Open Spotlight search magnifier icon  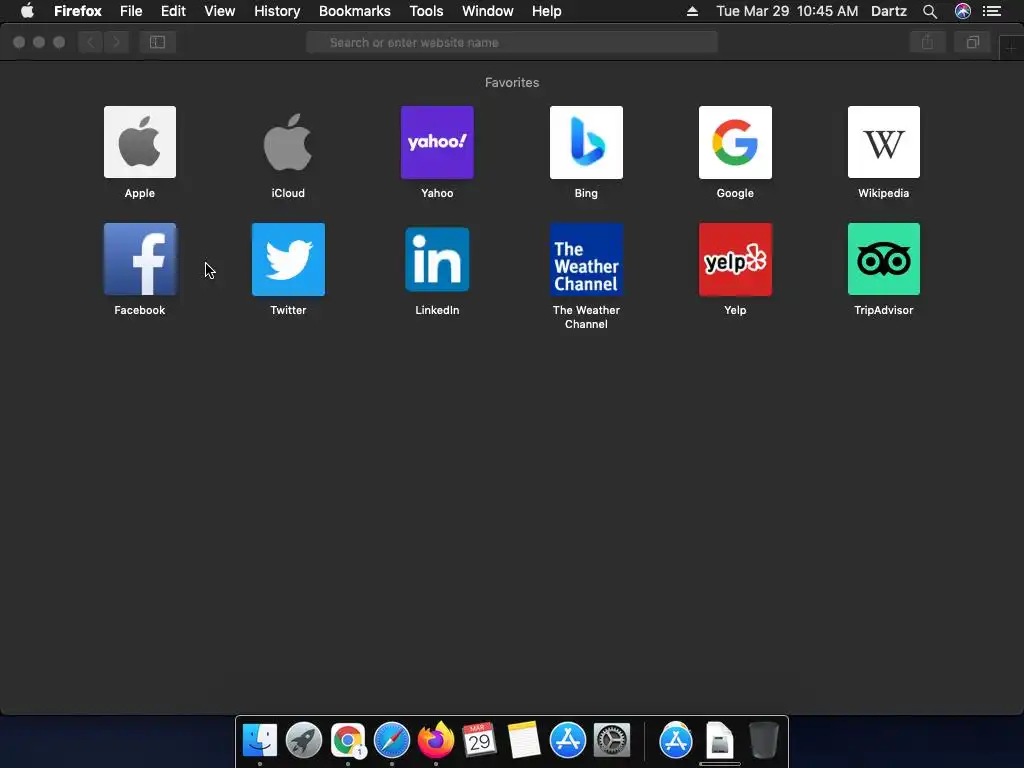(930, 11)
